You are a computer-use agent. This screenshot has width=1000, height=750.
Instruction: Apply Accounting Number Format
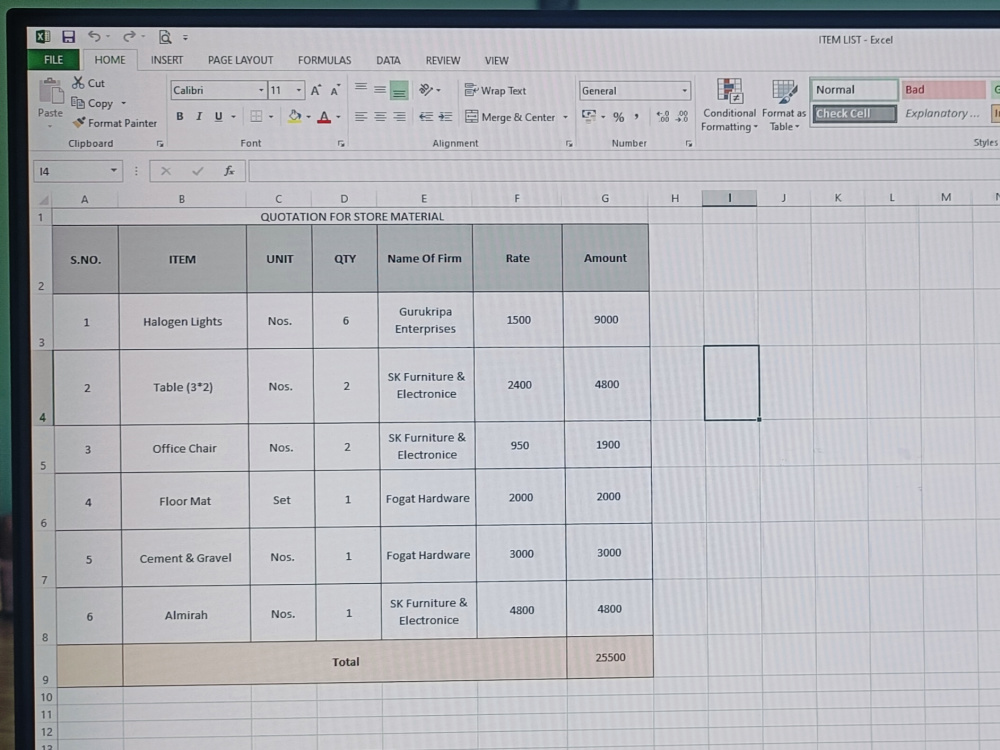coord(588,116)
